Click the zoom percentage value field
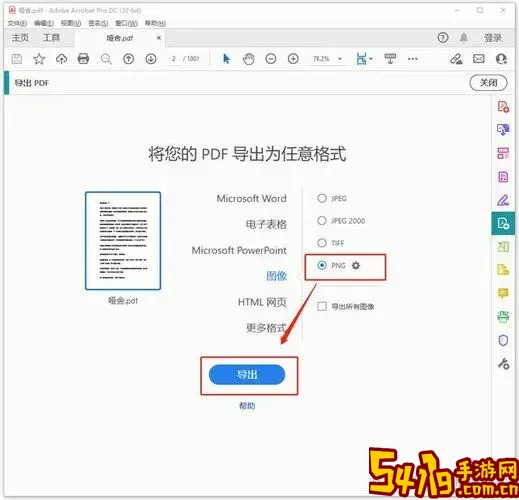 pyautogui.click(x=321, y=59)
